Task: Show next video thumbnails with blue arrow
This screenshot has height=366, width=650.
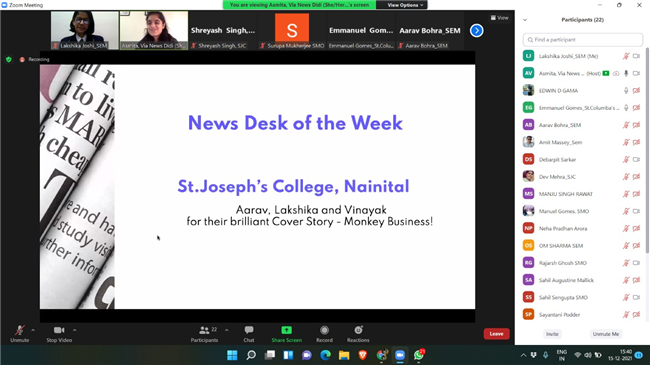Action: tap(476, 30)
